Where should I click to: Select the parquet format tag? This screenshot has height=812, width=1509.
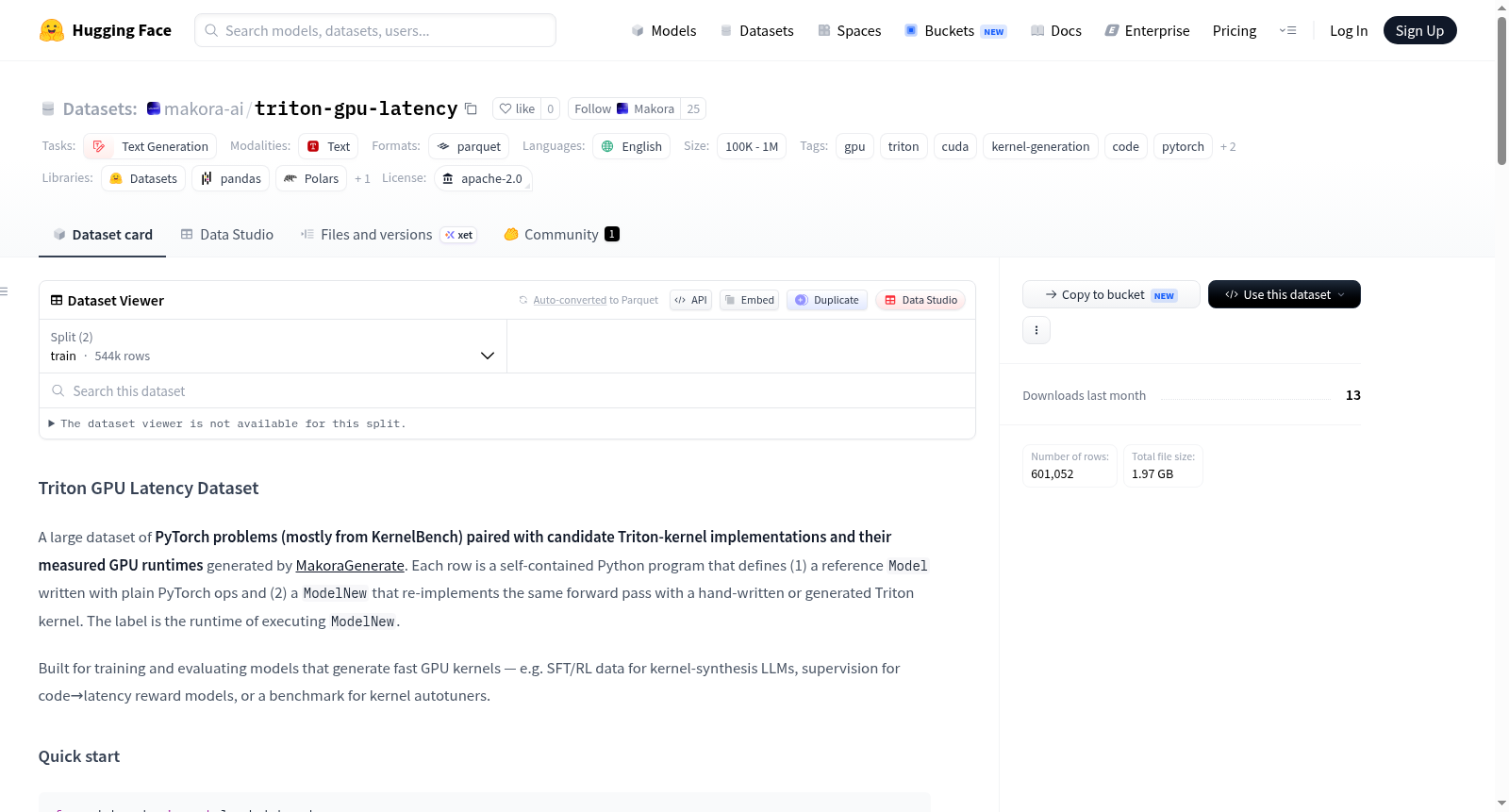pos(469,146)
